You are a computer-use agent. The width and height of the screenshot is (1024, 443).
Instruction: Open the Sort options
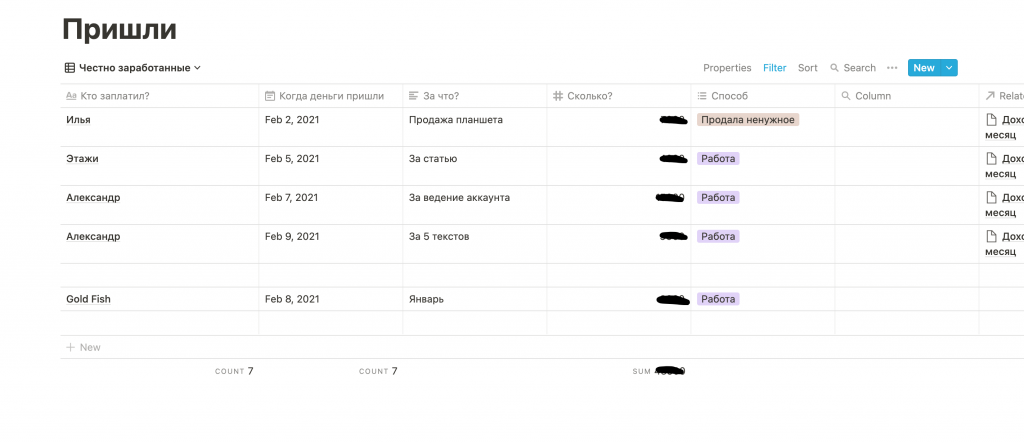pyautogui.click(x=808, y=68)
